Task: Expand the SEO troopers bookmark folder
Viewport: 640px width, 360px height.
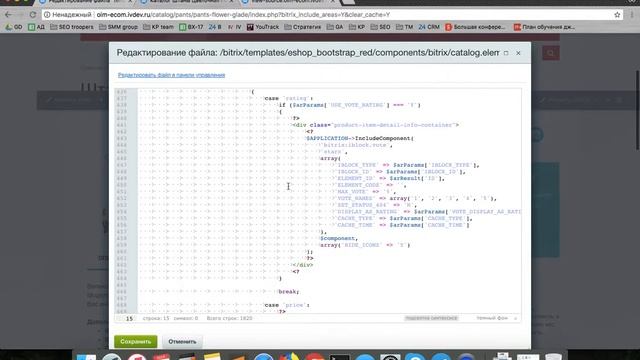Action: (x=71, y=27)
